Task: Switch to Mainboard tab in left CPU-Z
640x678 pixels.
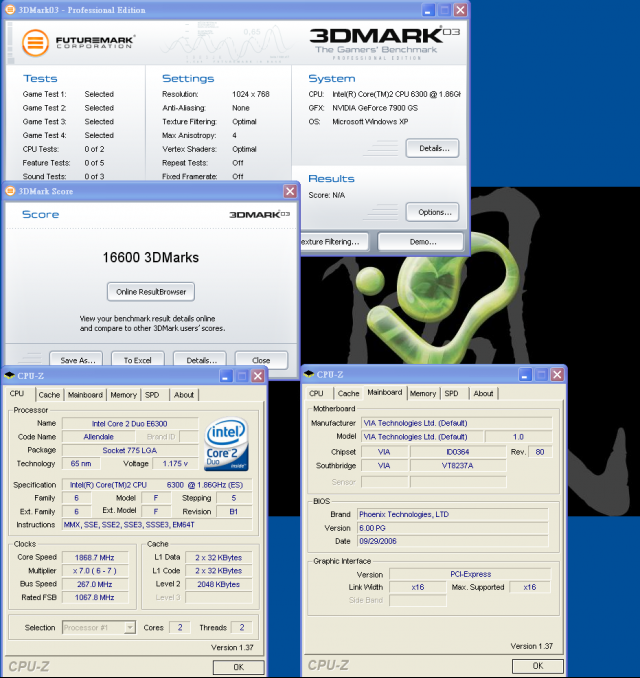Action: click(85, 395)
